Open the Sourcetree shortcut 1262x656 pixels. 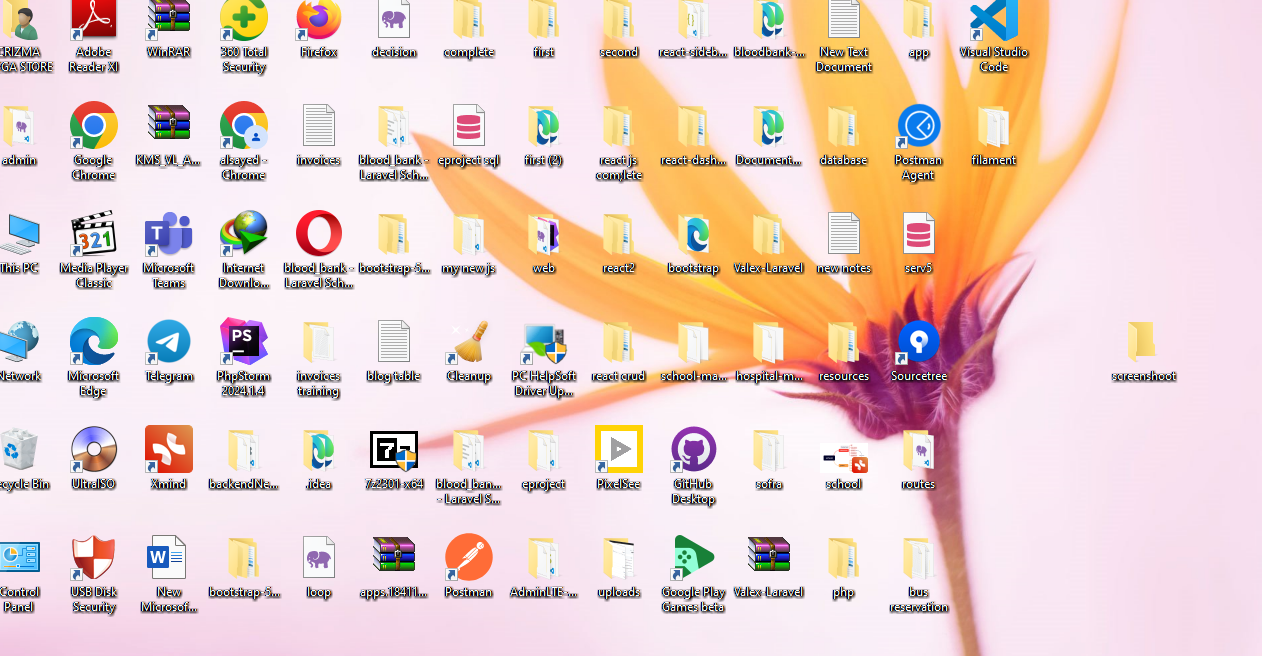(918, 342)
